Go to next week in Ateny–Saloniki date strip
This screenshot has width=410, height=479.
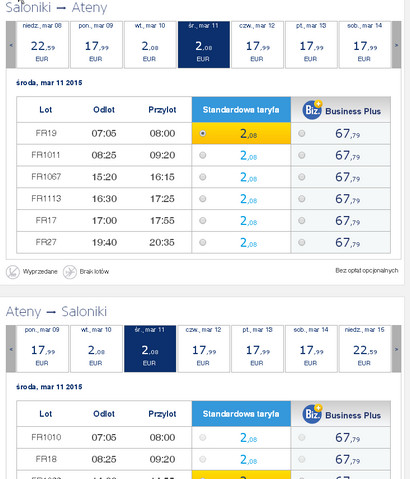pyautogui.click(x=396, y=349)
